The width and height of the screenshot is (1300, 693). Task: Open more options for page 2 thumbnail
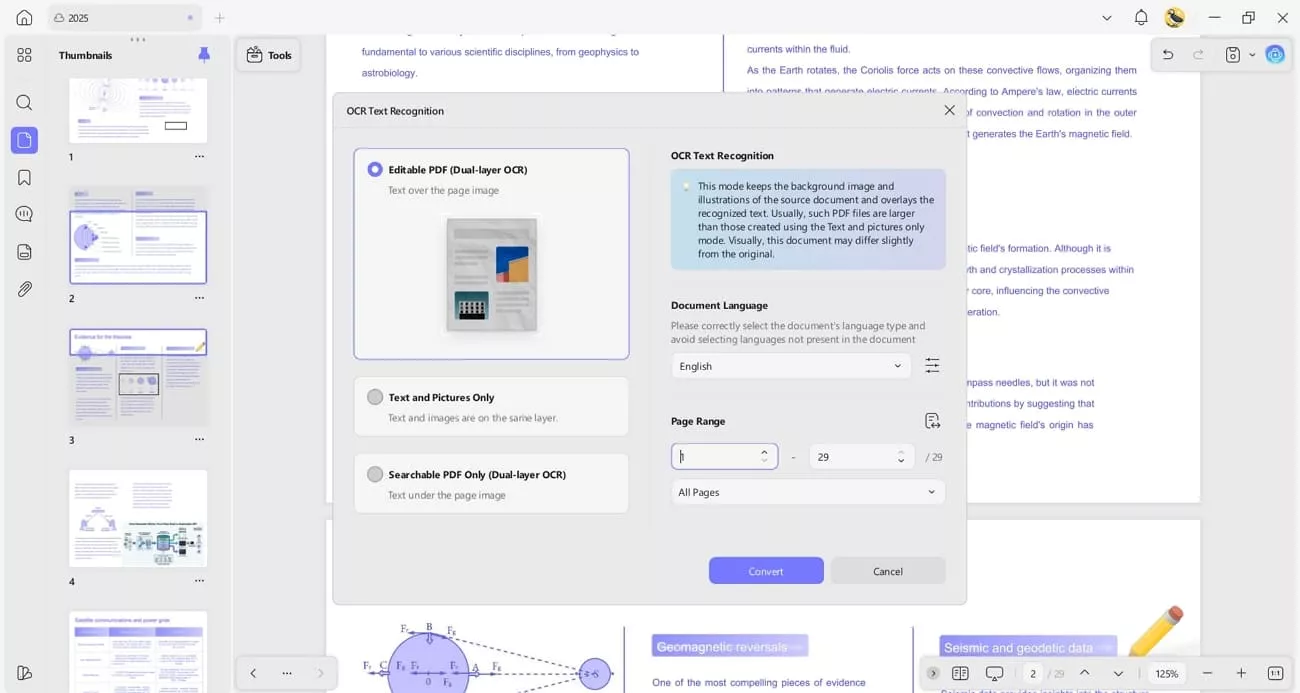(x=199, y=298)
